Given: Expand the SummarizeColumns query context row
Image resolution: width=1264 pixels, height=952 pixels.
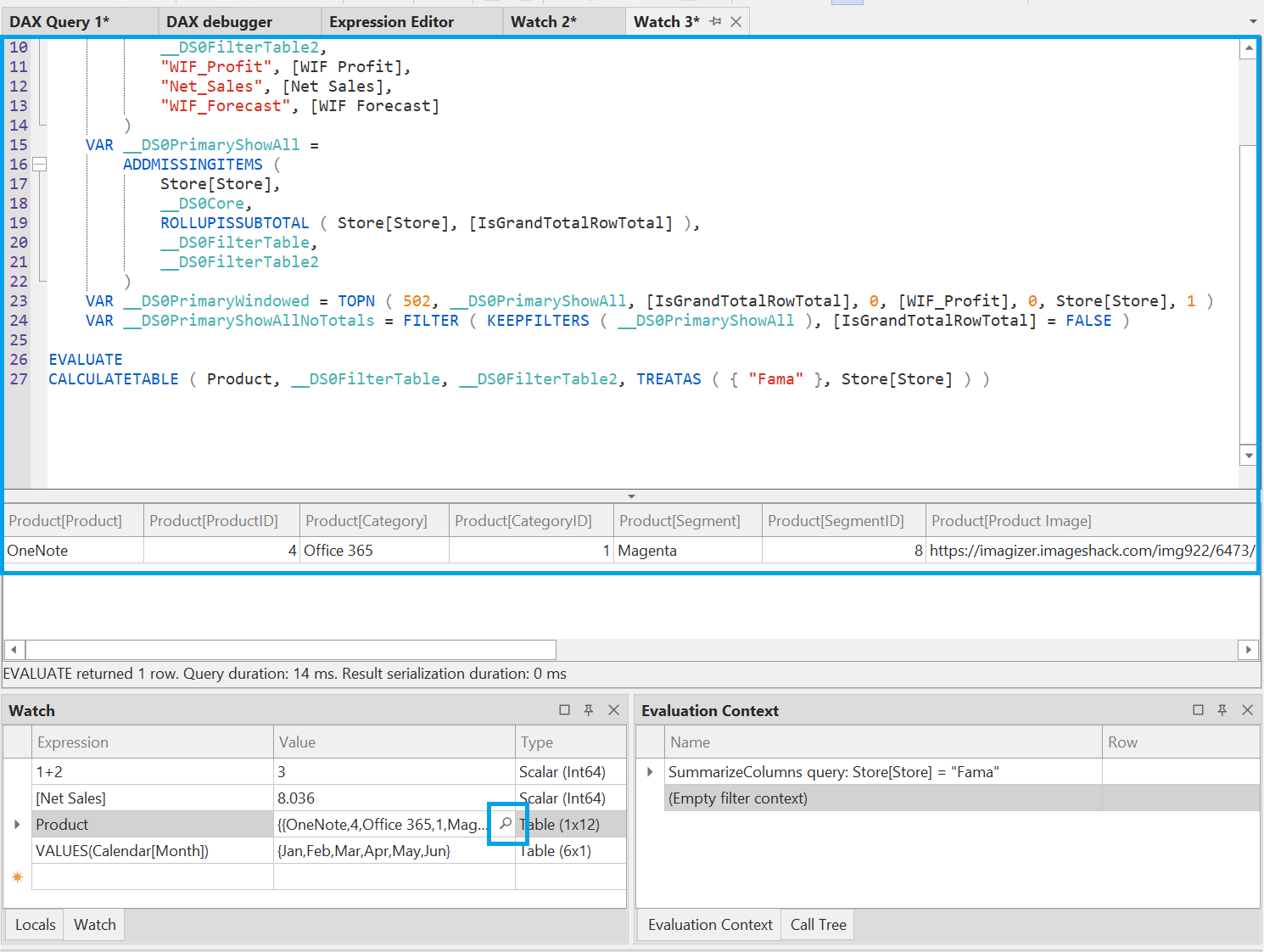Looking at the screenshot, I should 650,772.
